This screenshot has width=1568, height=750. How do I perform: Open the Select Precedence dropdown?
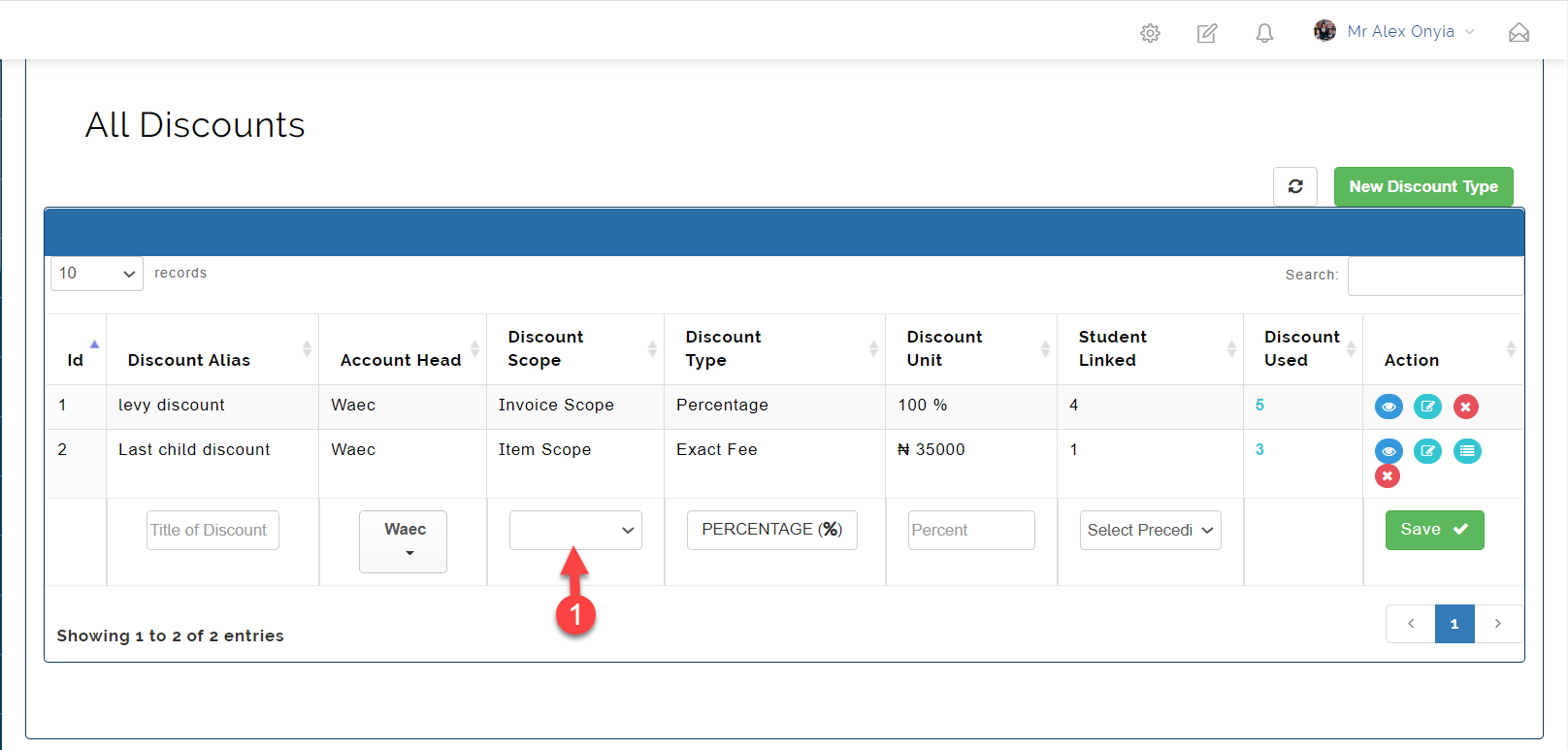tap(1150, 530)
